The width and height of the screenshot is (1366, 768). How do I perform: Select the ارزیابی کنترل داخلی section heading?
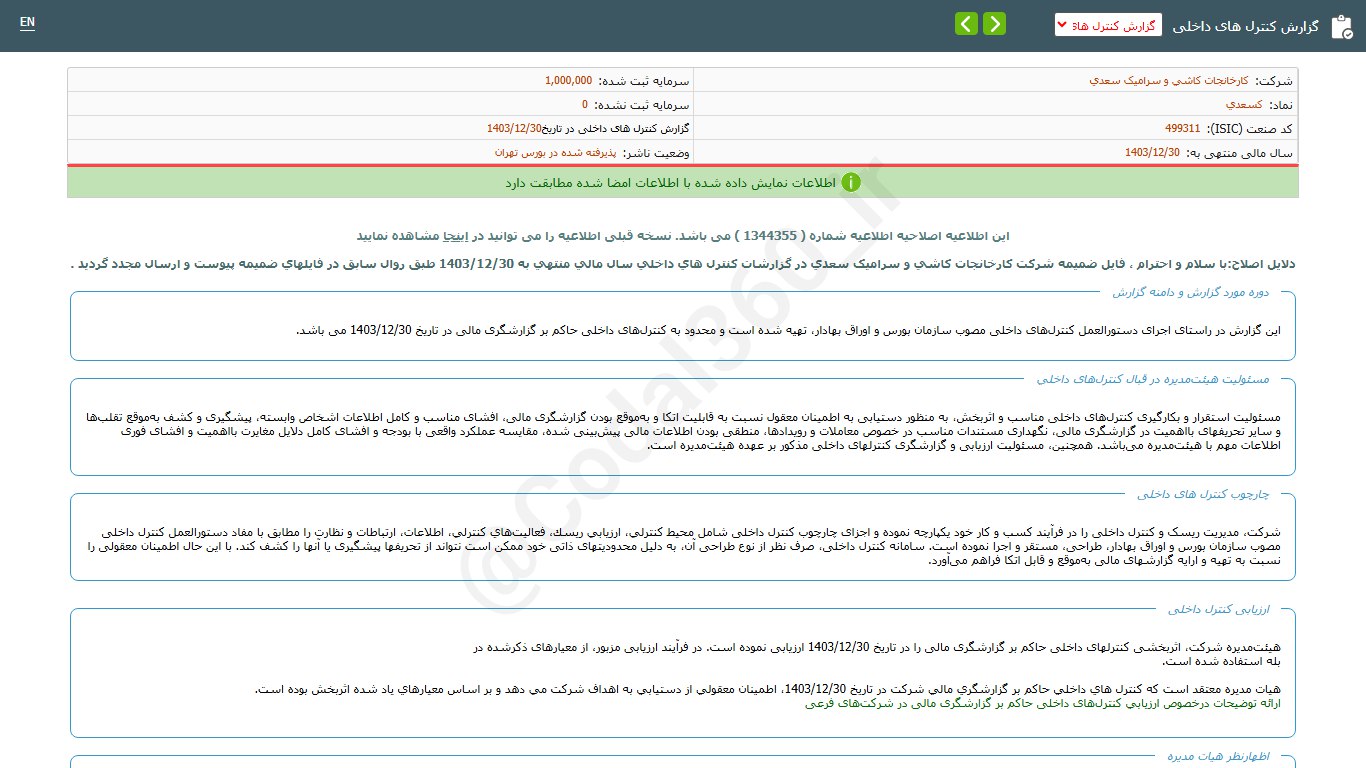1217,608
